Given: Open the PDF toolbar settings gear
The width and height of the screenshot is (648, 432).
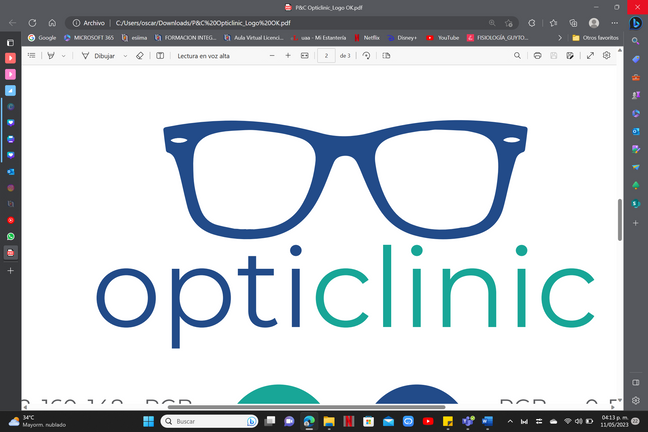Looking at the screenshot, I should point(608,56).
